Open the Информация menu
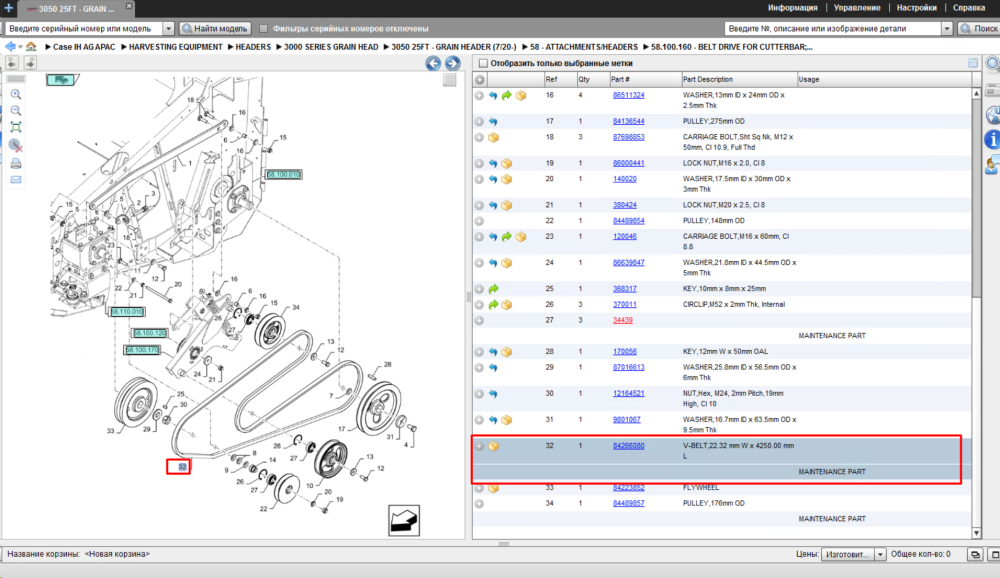The width and height of the screenshot is (1000, 578). [792, 8]
